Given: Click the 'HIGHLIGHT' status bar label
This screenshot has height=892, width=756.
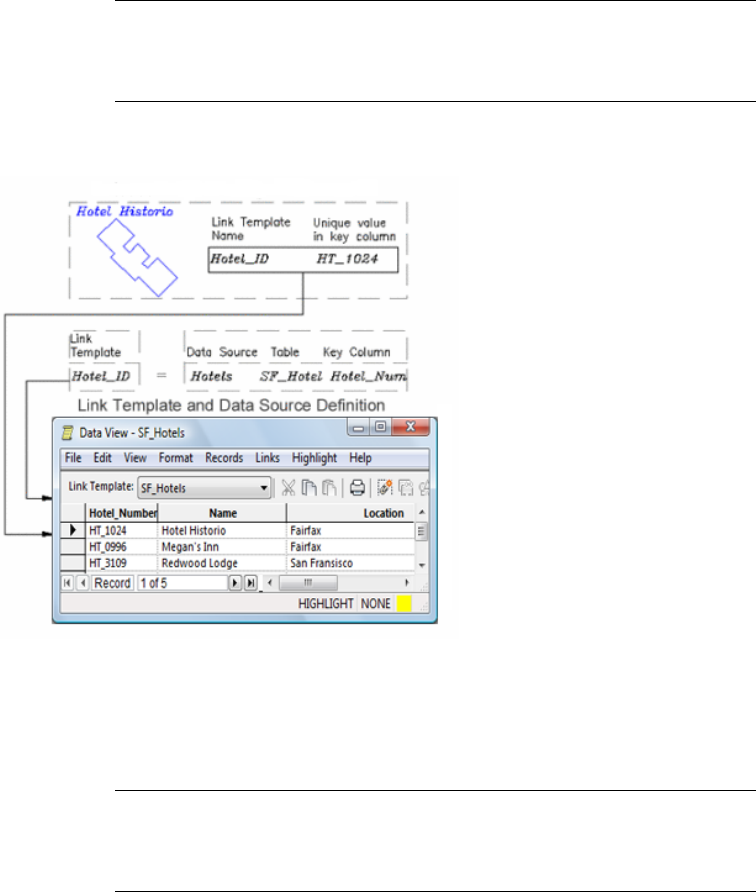Looking at the screenshot, I should click(325, 604).
